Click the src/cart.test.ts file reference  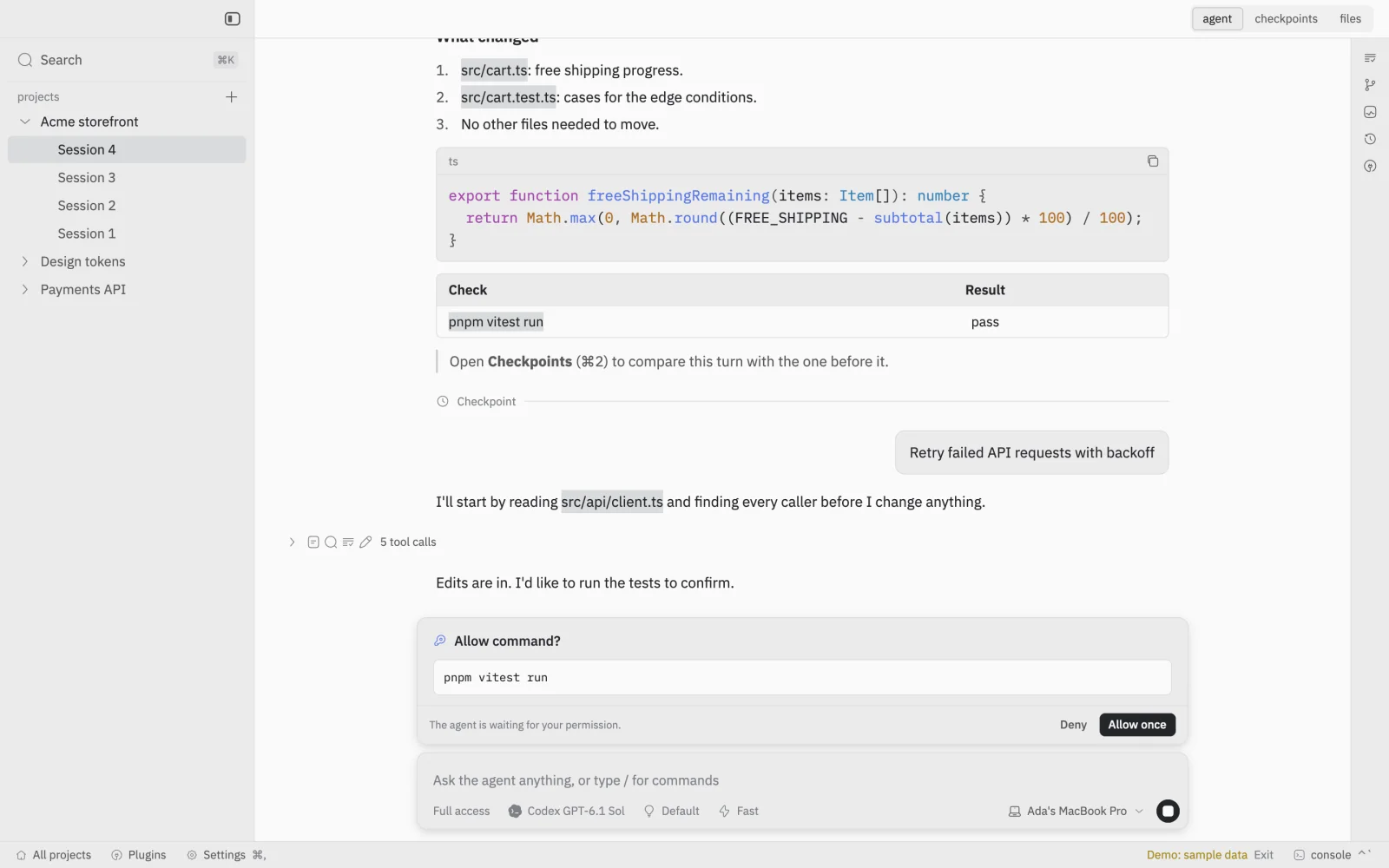point(509,97)
